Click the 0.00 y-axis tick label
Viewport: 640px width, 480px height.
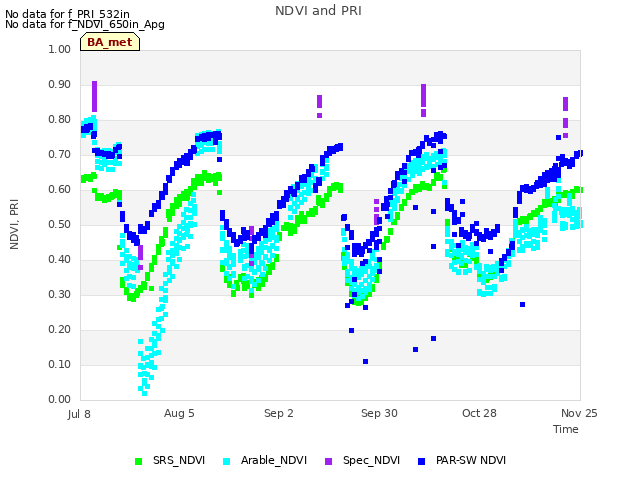[60, 400]
